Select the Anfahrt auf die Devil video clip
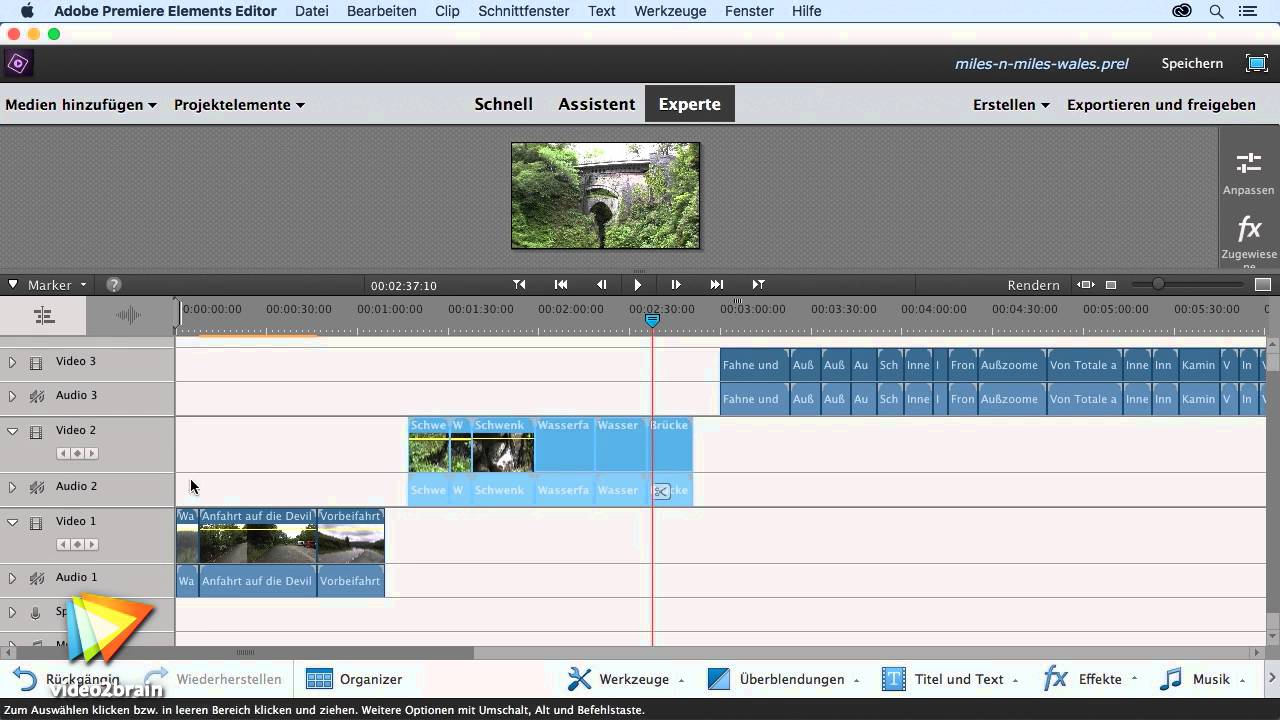The image size is (1280, 720). pyautogui.click(x=258, y=536)
